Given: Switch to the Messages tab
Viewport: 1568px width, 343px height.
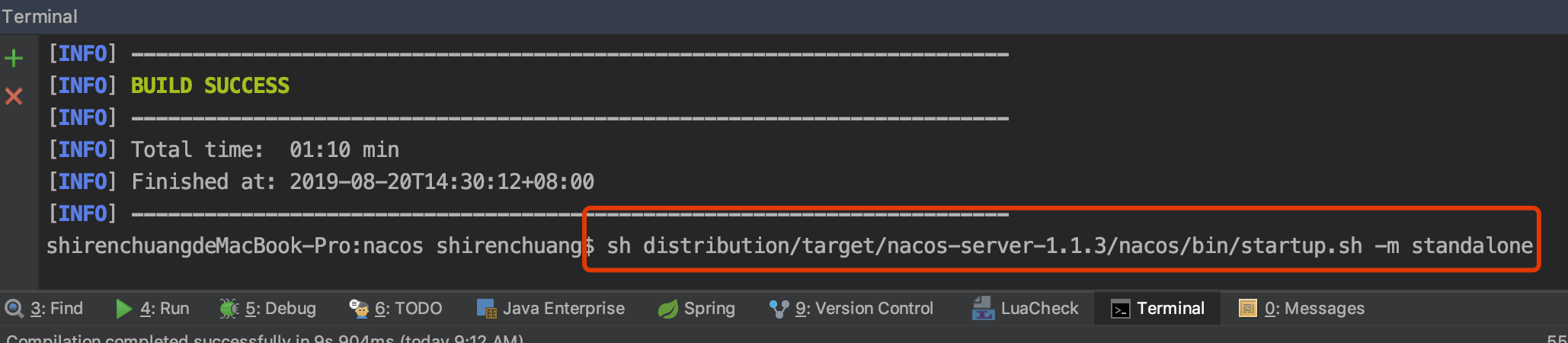Looking at the screenshot, I should (x=1302, y=309).
